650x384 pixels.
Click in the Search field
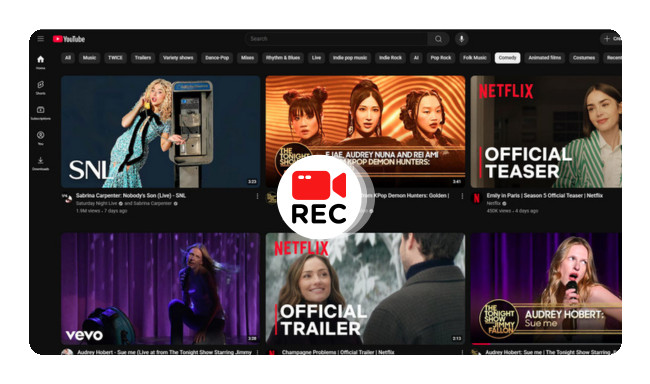tap(336, 39)
